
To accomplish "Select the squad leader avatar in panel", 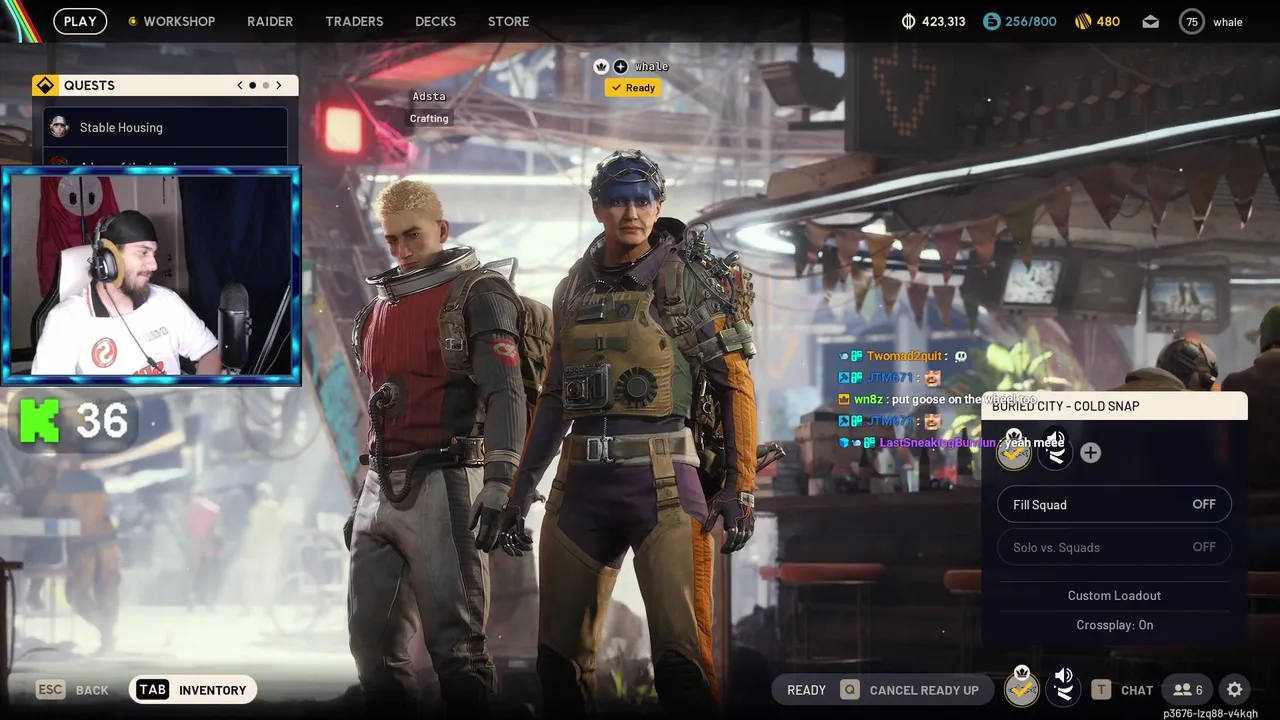I will point(1014,452).
